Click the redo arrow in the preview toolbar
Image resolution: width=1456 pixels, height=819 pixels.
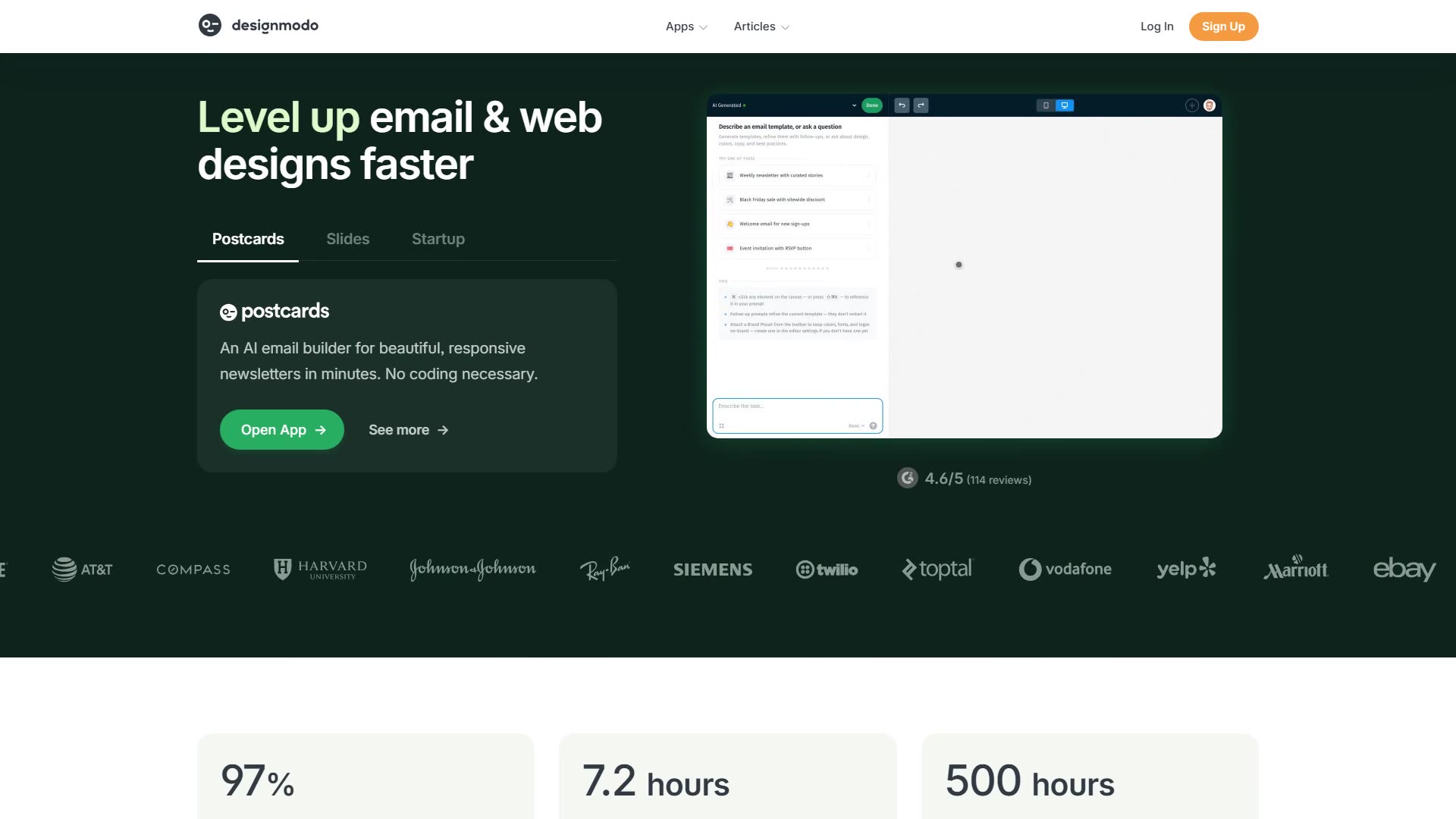click(921, 105)
